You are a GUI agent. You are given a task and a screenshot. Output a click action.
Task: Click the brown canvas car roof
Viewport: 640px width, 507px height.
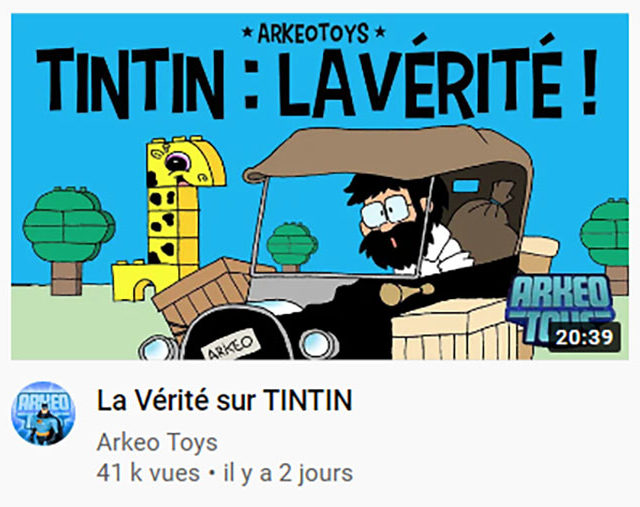388,153
